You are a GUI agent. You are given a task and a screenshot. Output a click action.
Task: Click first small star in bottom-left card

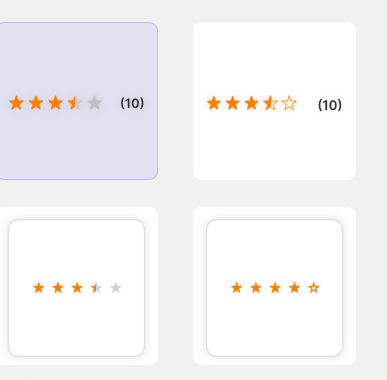(x=39, y=288)
